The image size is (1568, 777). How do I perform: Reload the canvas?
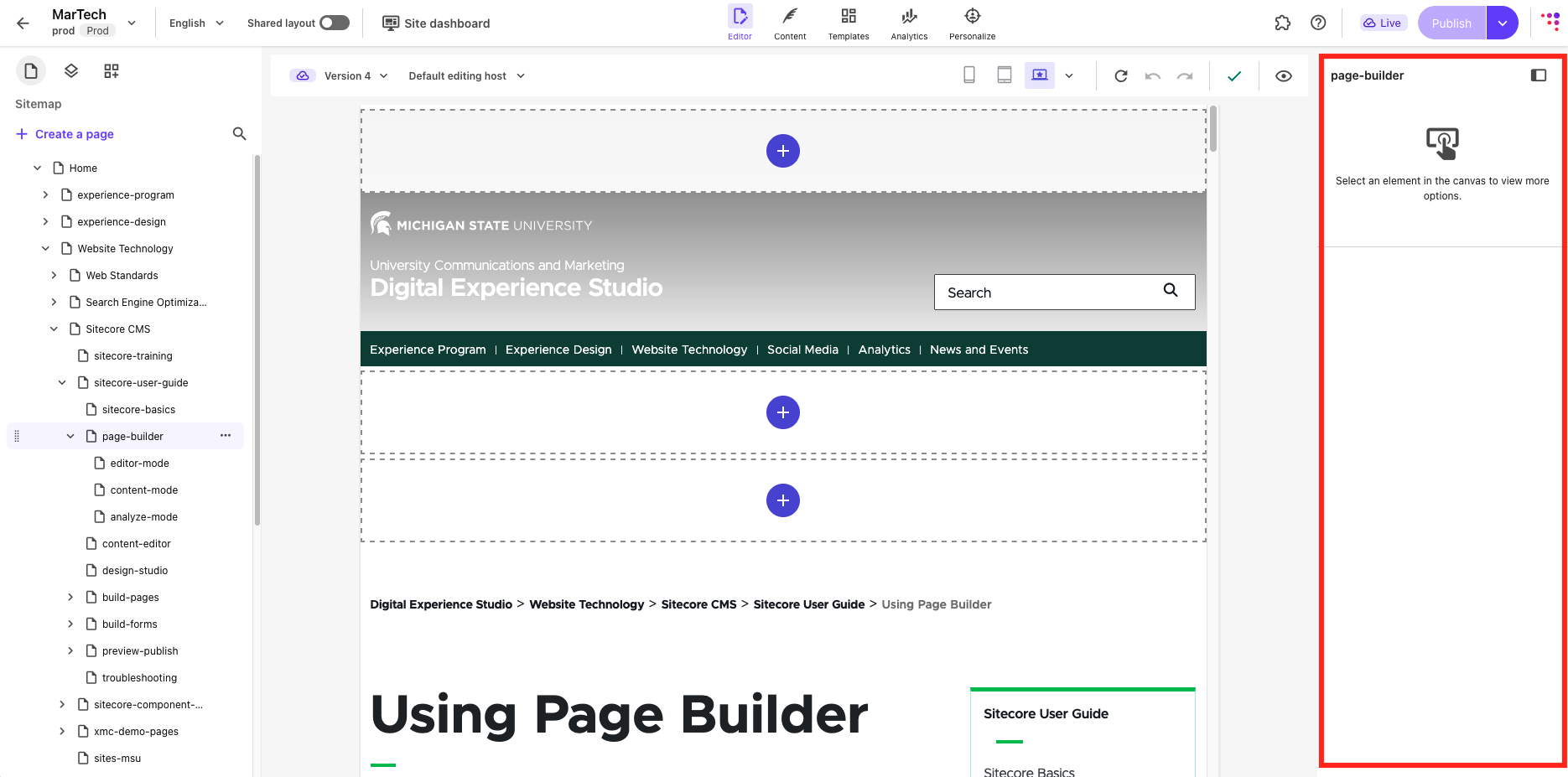coord(1121,75)
